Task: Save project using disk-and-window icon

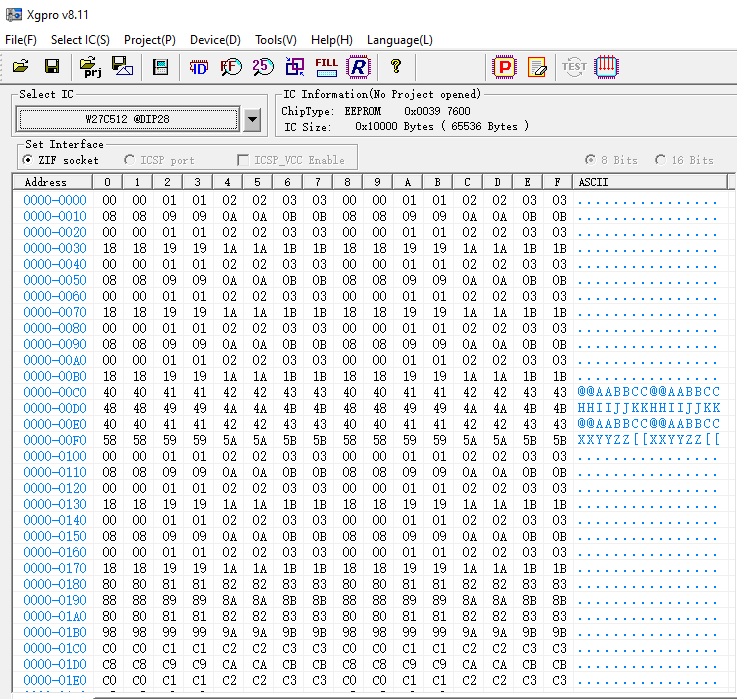Action: pyautogui.click(x=122, y=66)
